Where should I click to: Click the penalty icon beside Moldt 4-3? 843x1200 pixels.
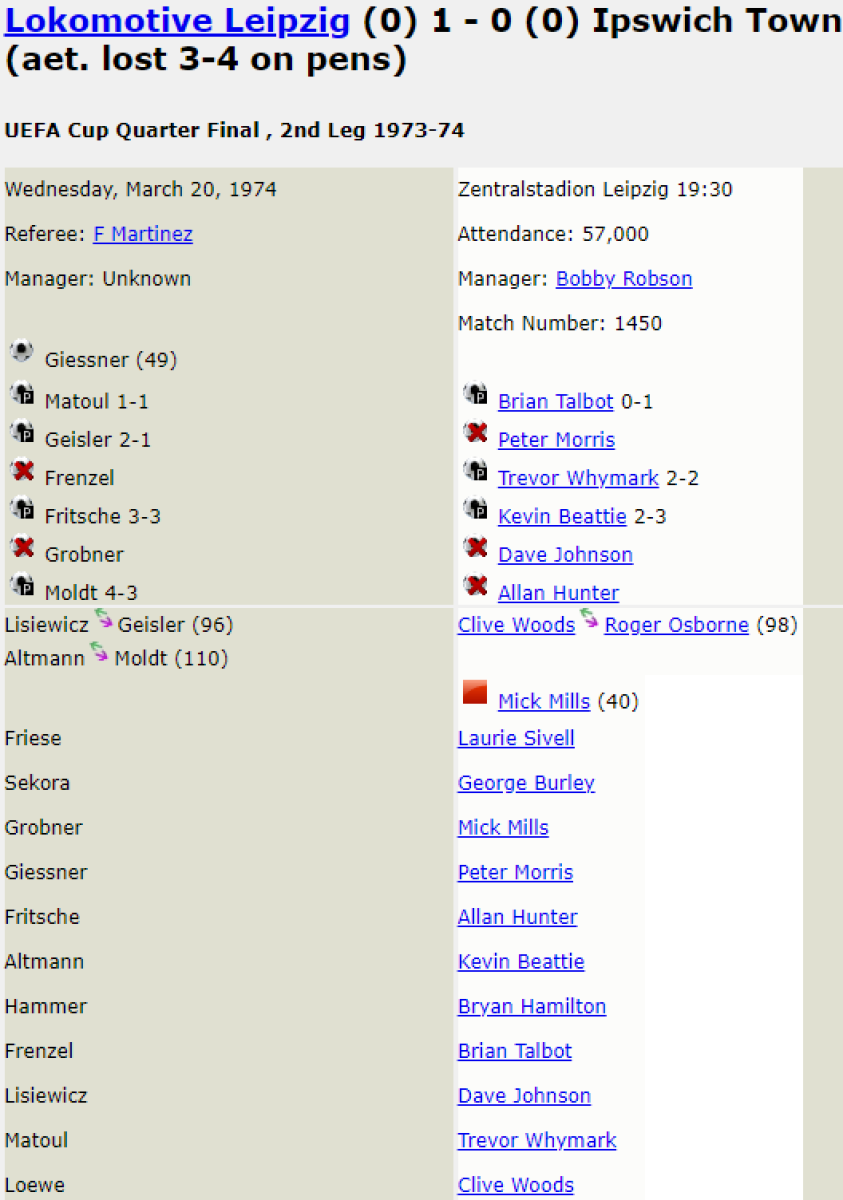pyautogui.click(x=22, y=585)
